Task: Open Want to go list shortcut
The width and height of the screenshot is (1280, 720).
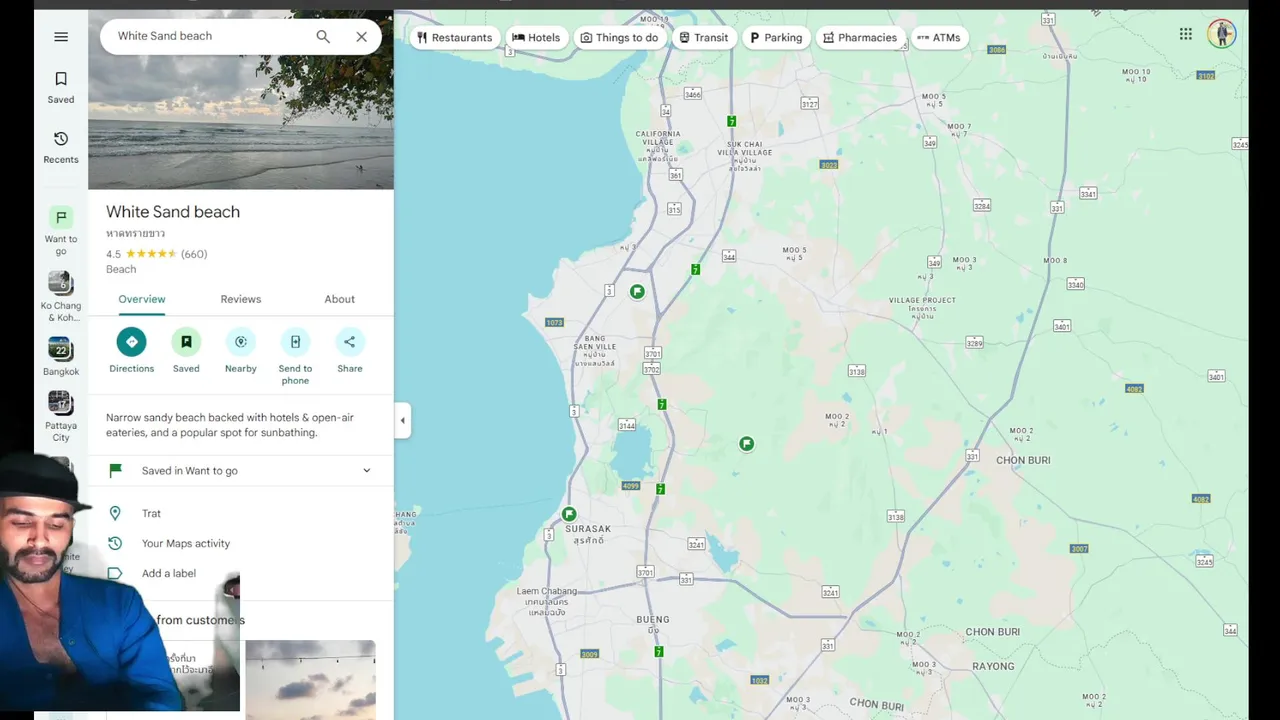Action: point(61,230)
